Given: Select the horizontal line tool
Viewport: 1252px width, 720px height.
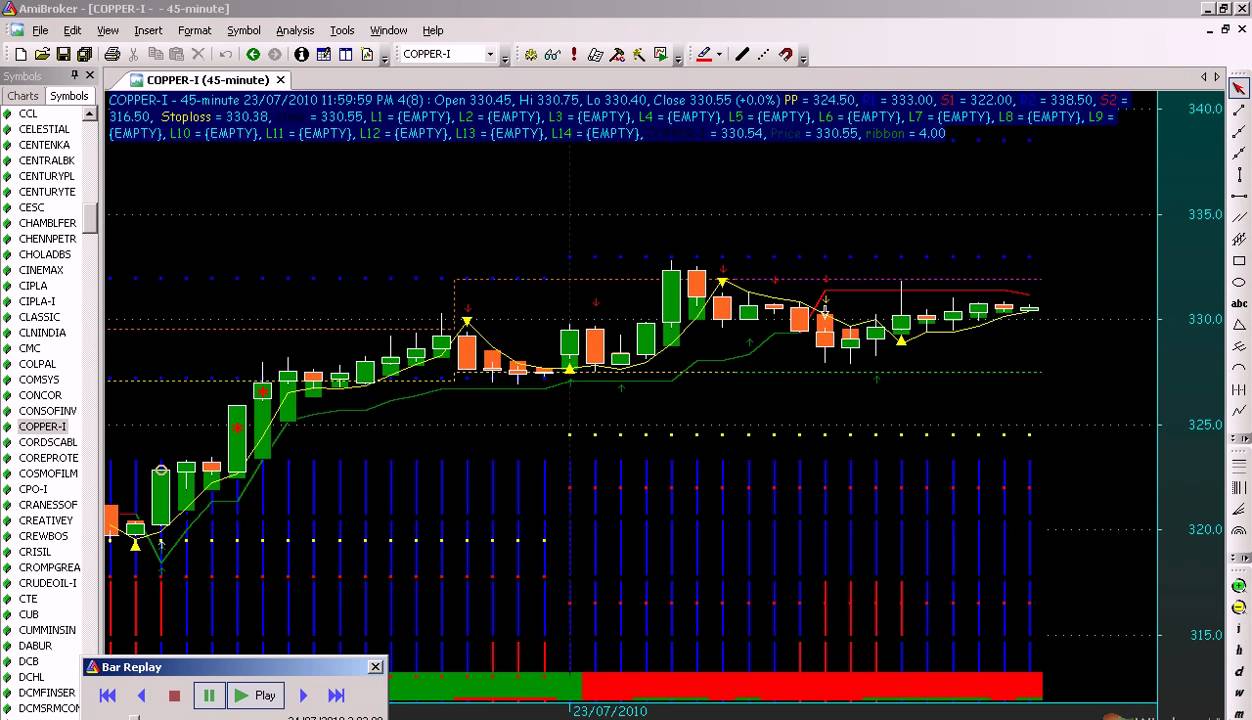Looking at the screenshot, I should [1239, 196].
